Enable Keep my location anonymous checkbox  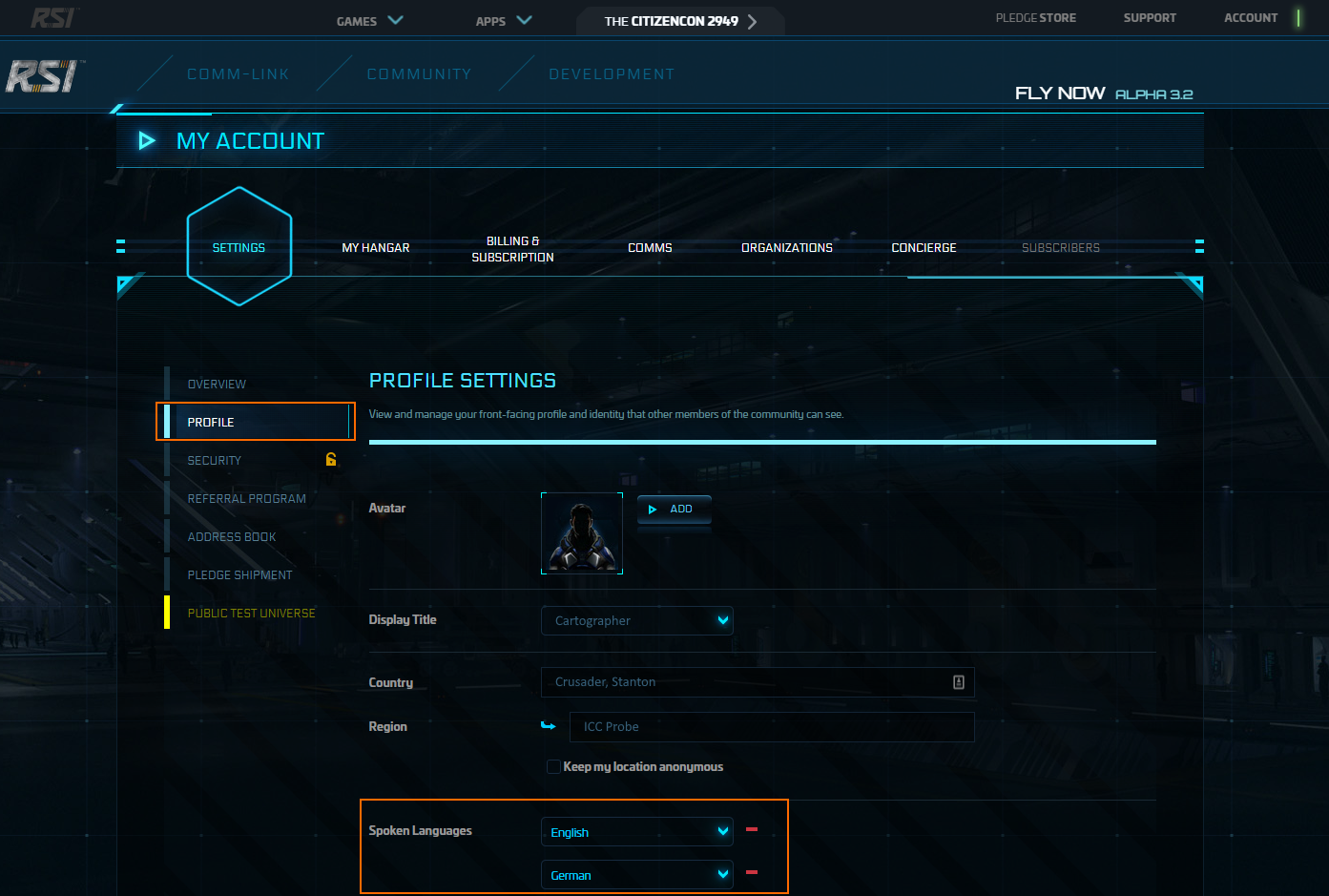[x=553, y=766]
